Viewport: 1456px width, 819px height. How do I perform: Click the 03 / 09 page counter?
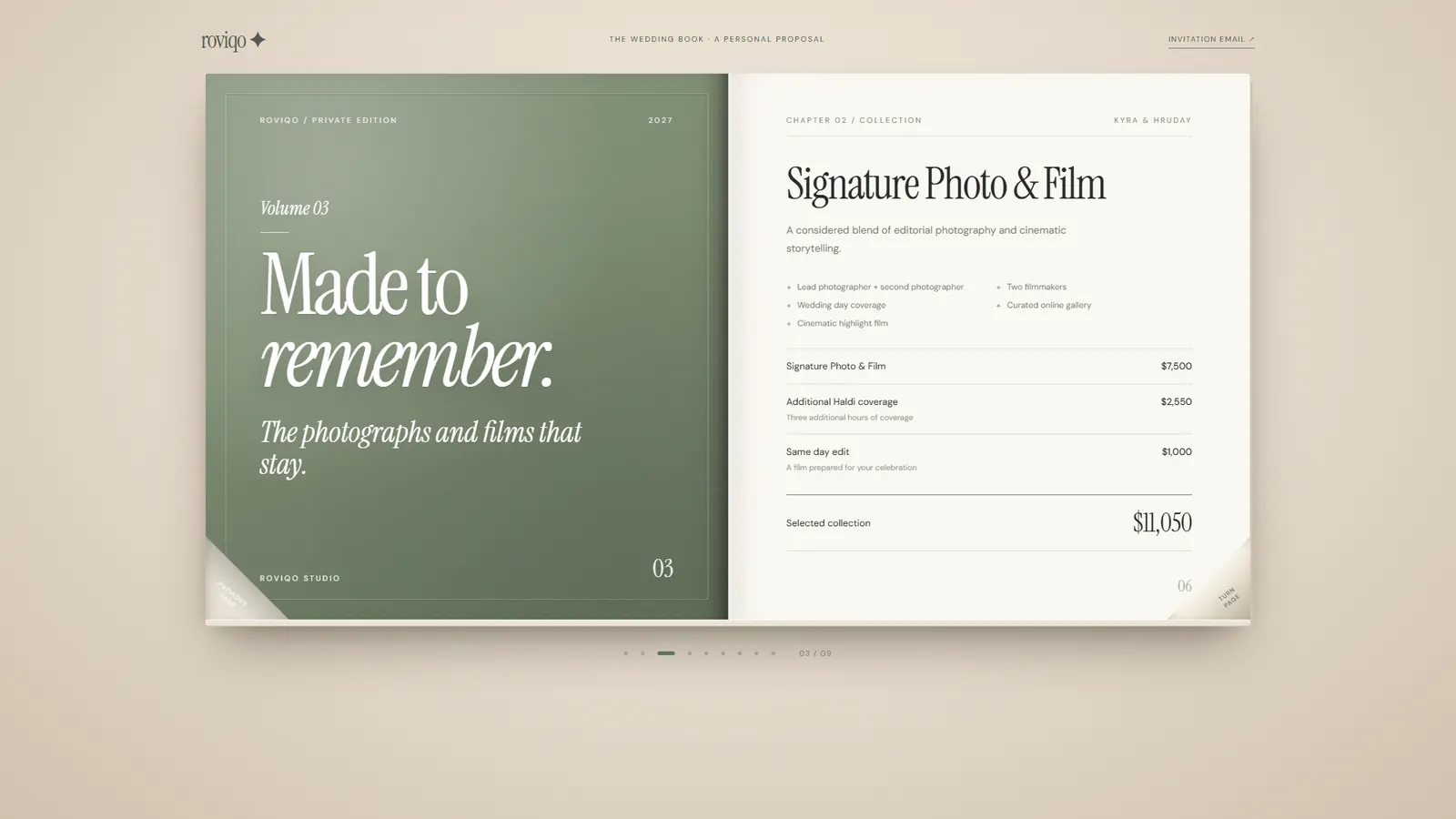[x=815, y=653]
